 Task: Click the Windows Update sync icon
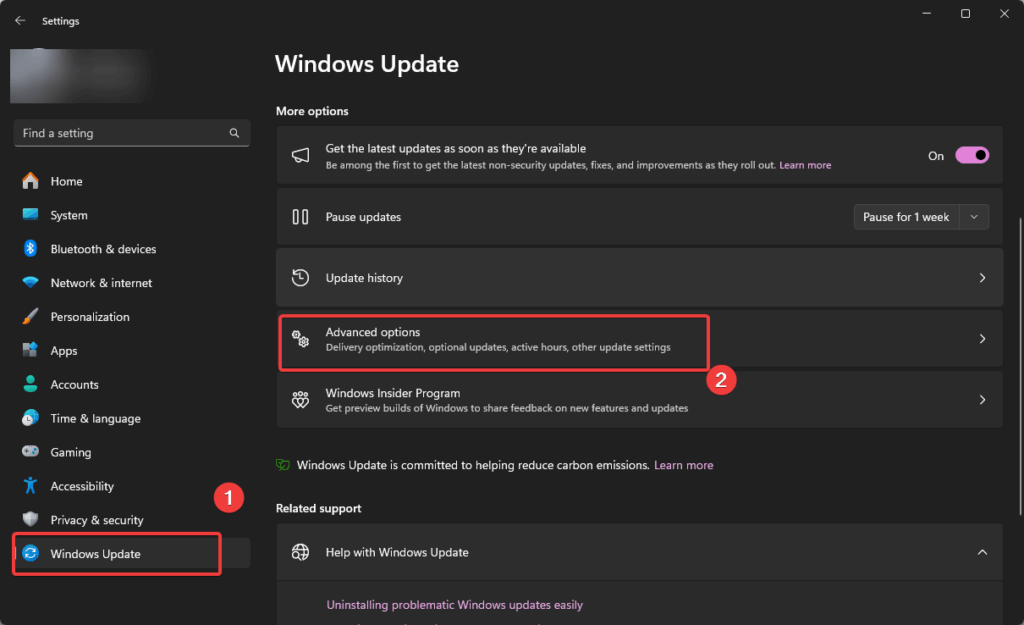[30, 553]
